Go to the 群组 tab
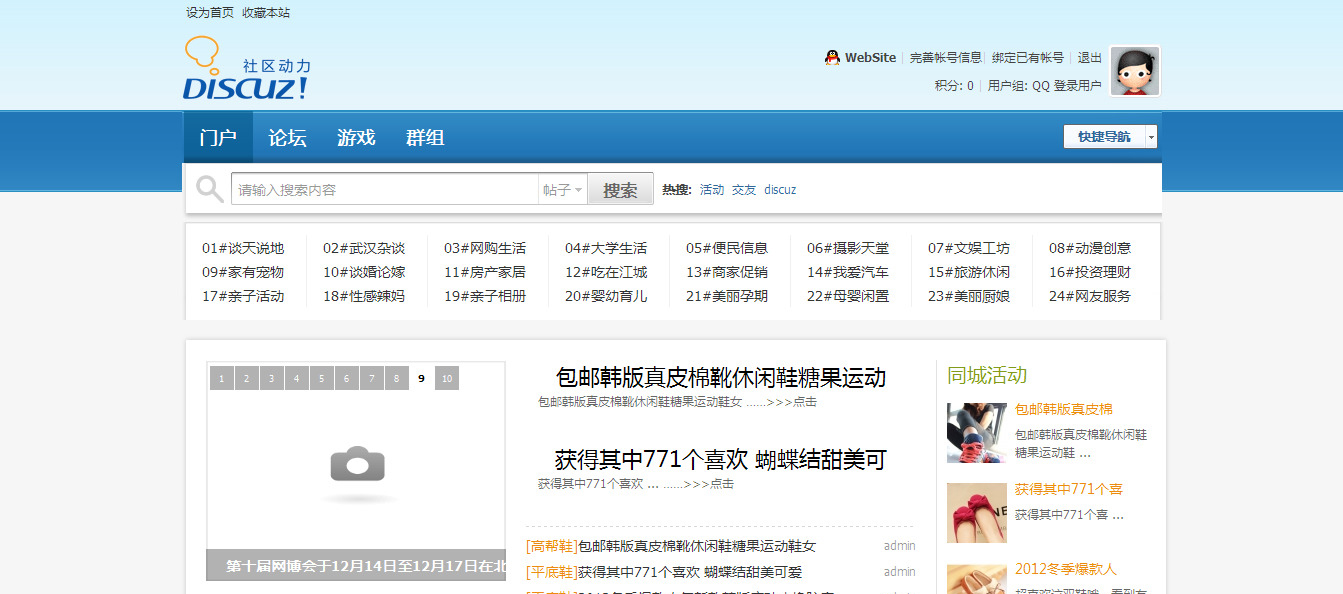The width and height of the screenshot is (1343, 594). [425, 138]
